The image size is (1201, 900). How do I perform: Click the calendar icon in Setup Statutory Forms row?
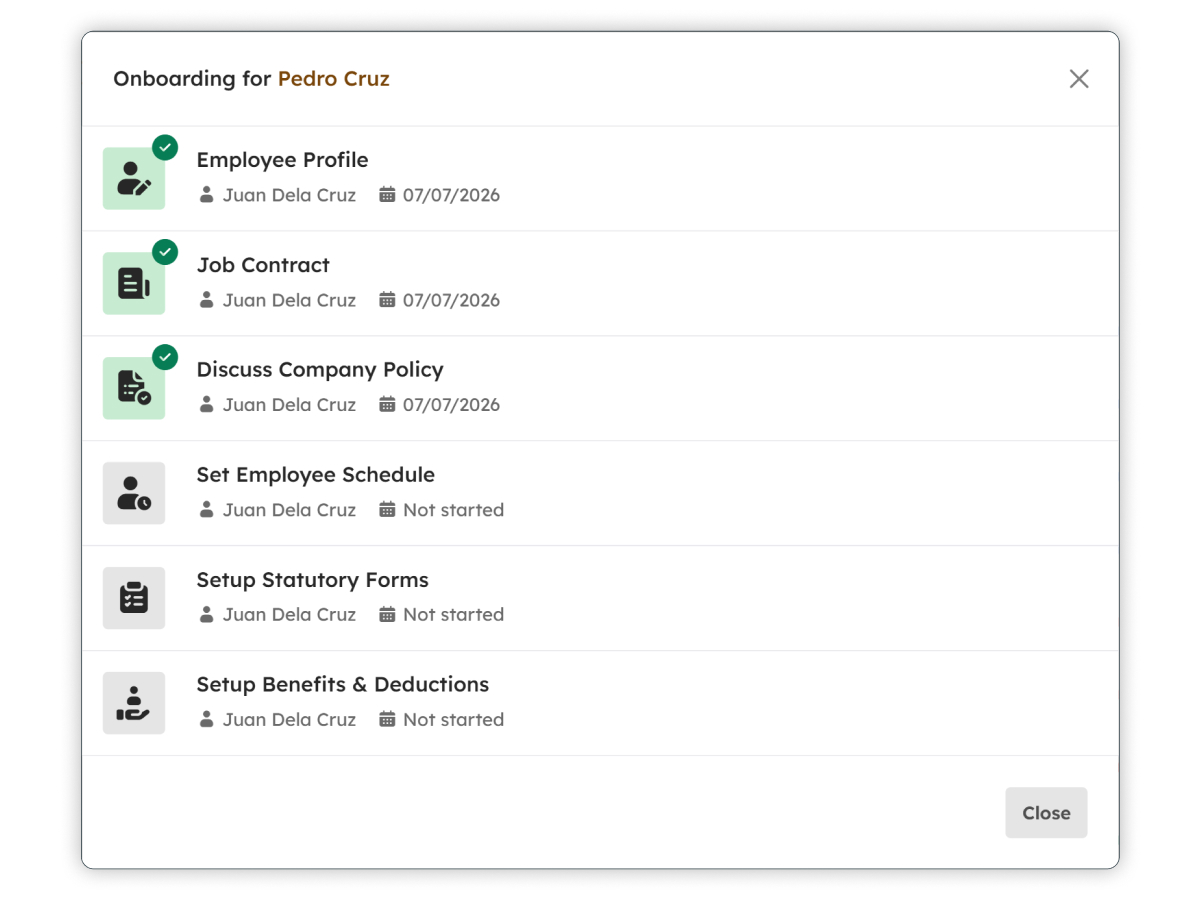click(x=387, y=615)
